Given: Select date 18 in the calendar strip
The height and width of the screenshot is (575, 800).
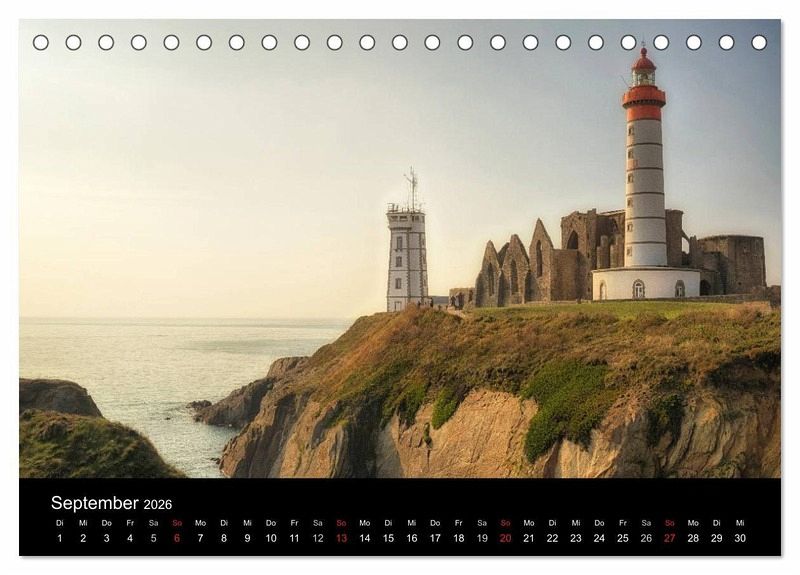Looking at the screenshot, I should point(459,538).
